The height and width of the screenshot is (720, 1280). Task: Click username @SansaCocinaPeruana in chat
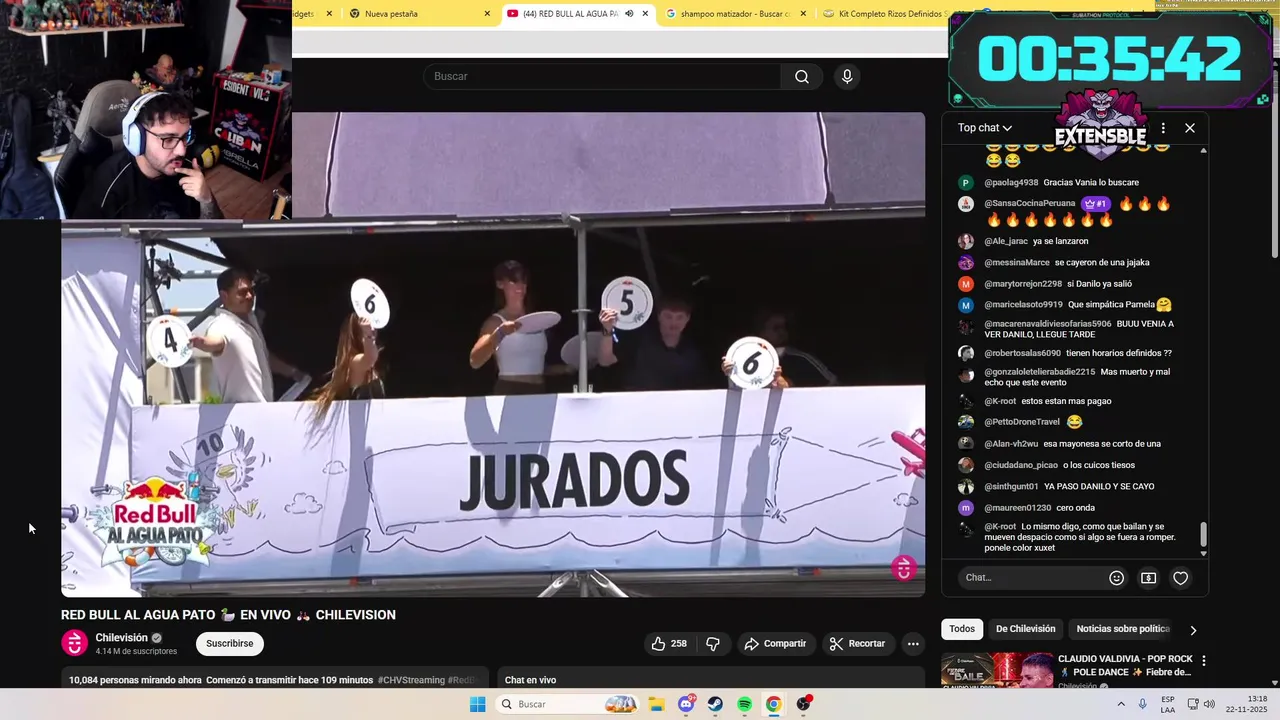(1029, 204)
